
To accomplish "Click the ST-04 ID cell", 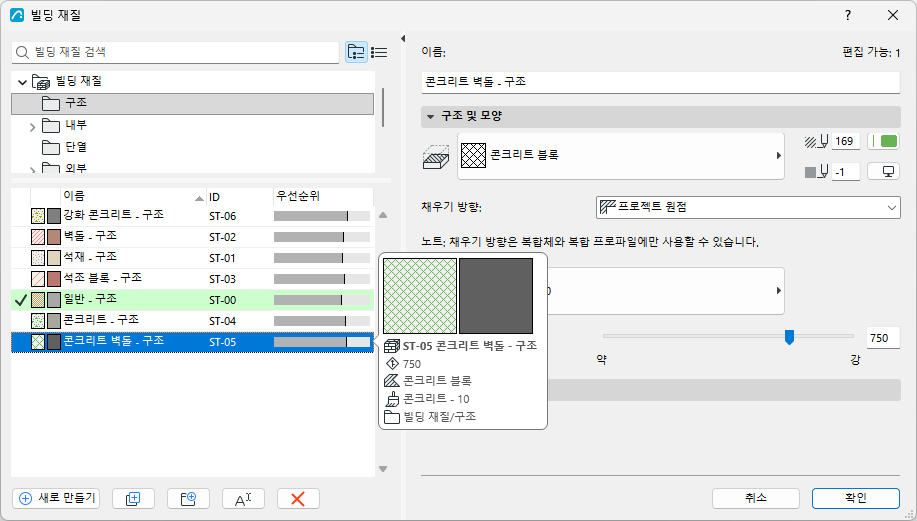I will pos(223,322).
